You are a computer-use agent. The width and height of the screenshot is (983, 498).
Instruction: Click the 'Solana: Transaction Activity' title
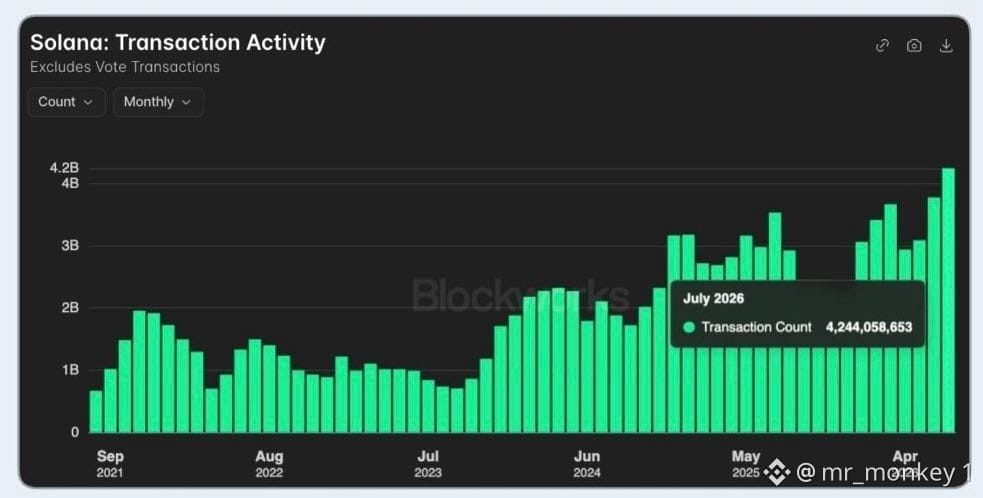pyautogui.click(x=177, y=43)
